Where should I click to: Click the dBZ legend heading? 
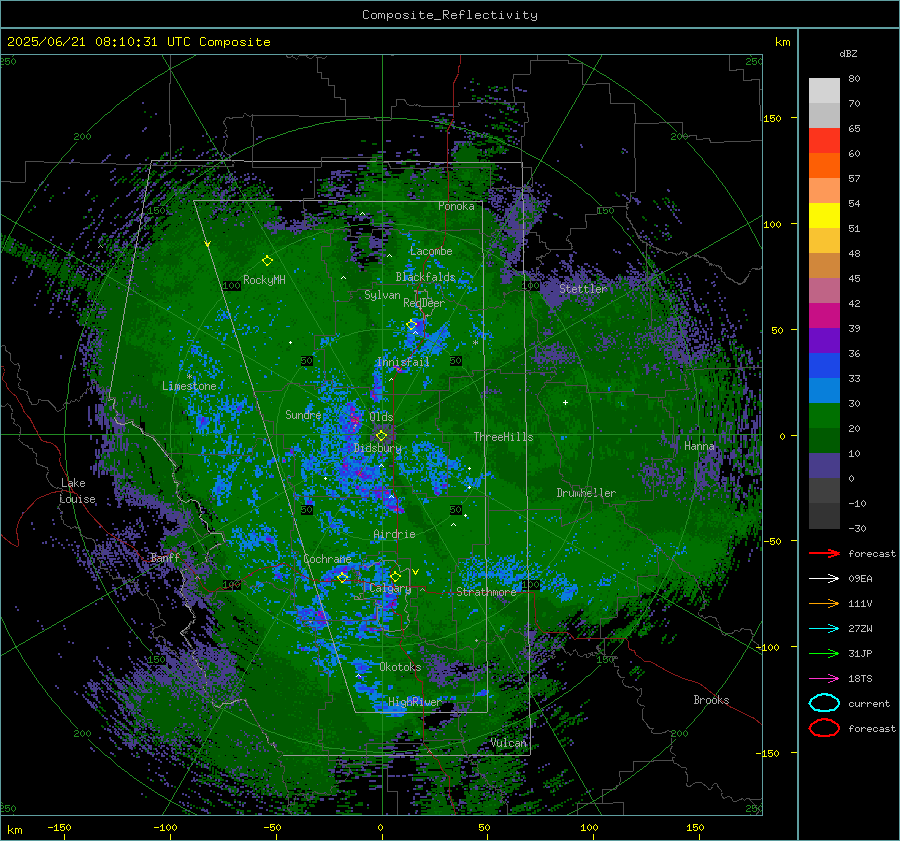point(848,53)
